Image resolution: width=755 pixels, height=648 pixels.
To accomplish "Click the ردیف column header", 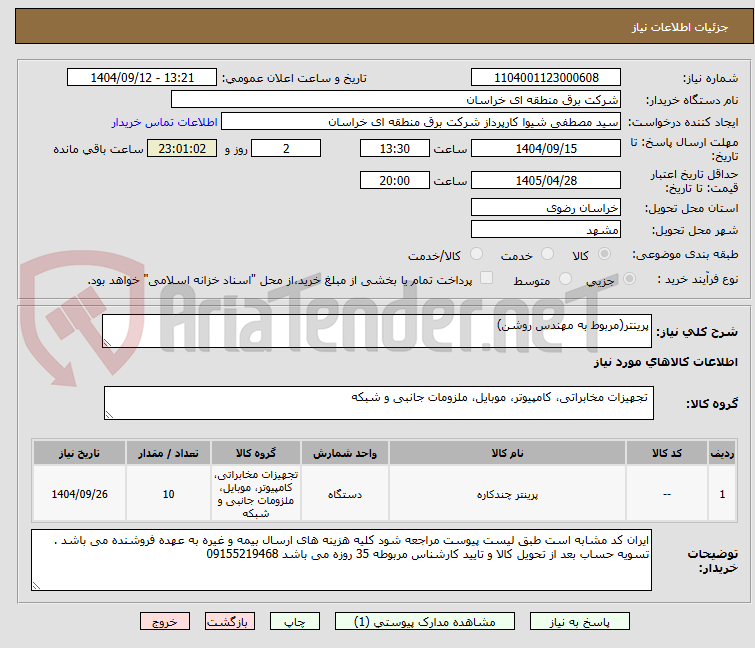I will (722, 453).
